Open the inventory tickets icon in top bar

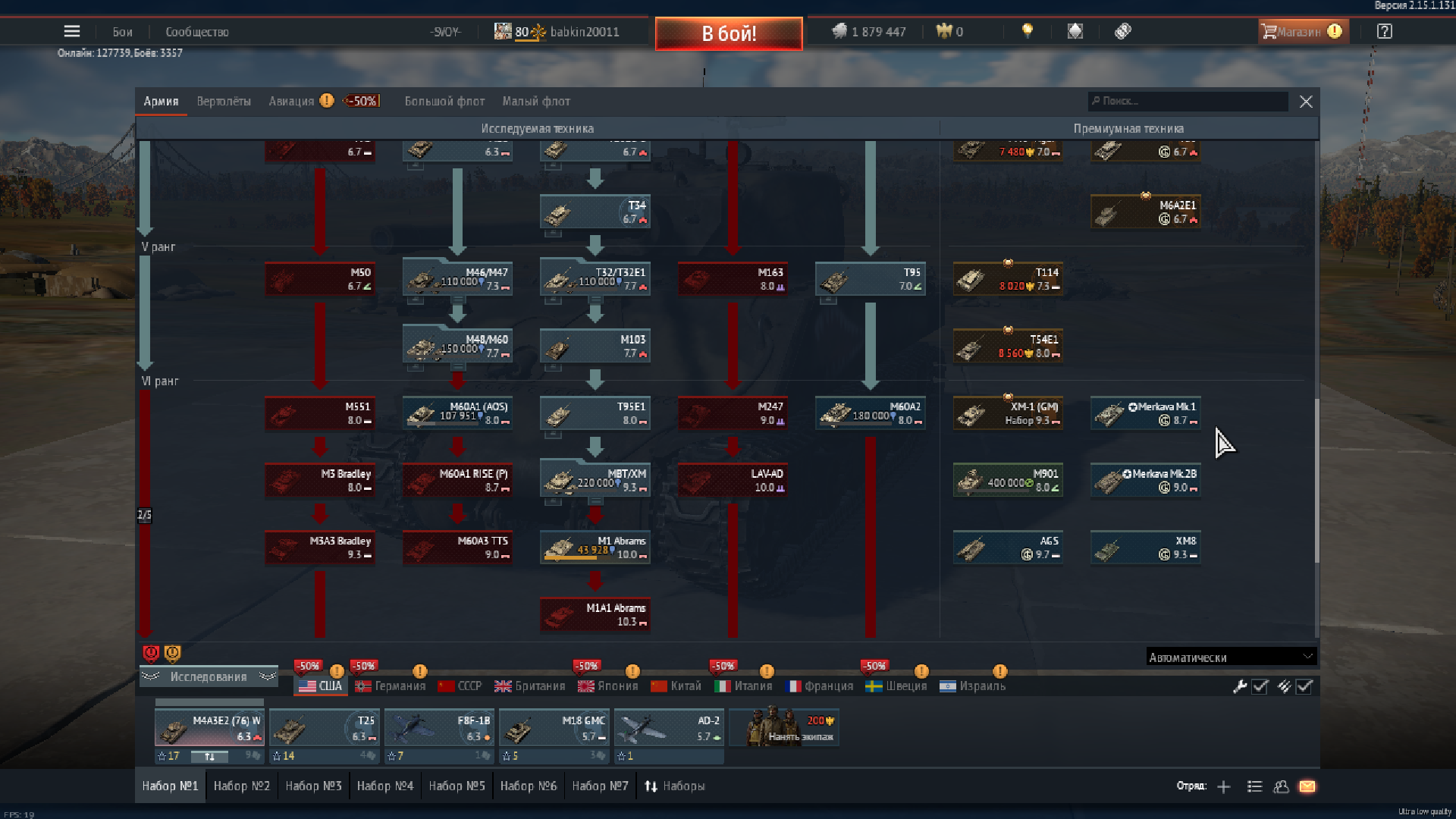coord(1123,31)
